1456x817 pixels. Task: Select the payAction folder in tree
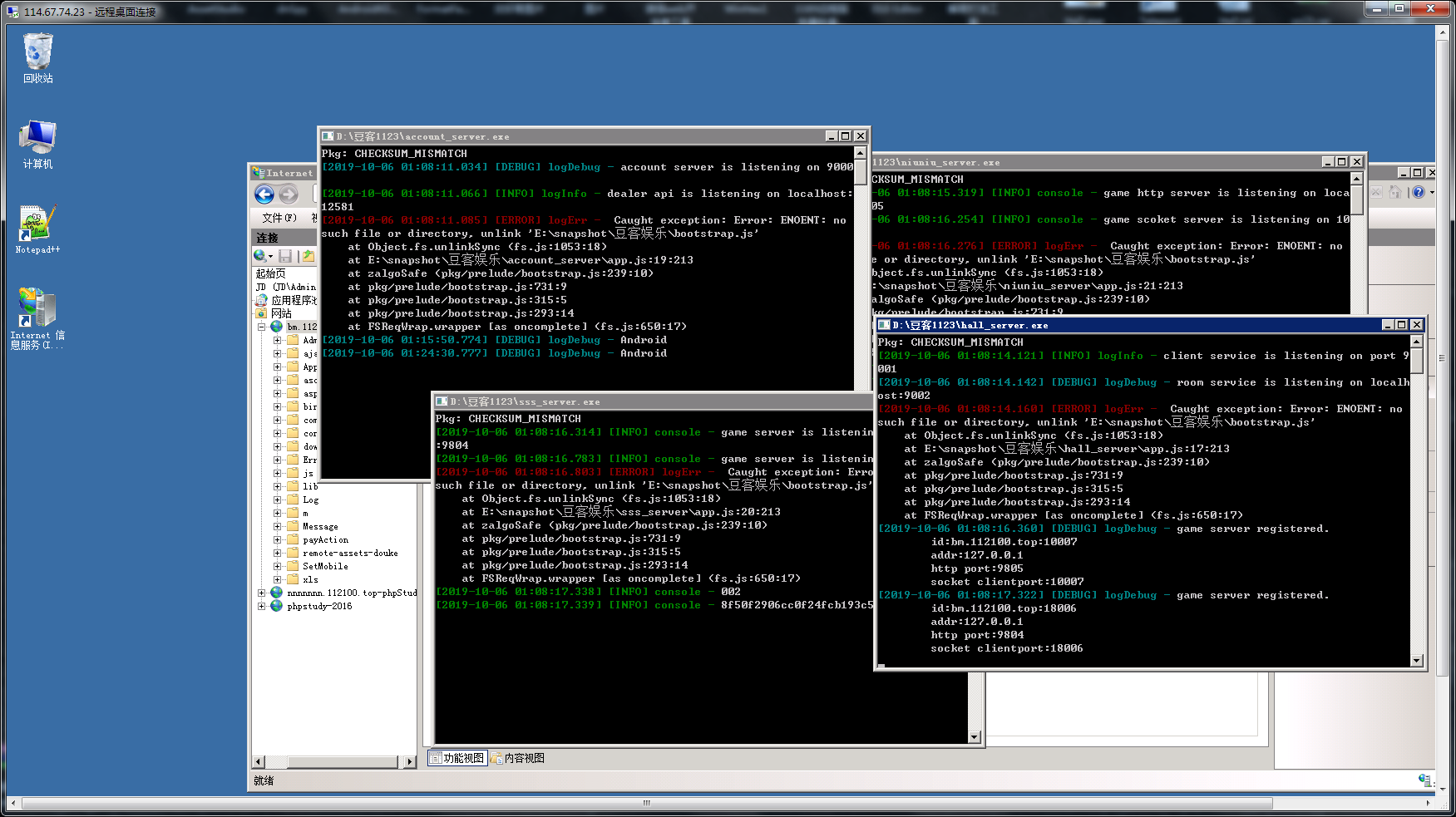pos(325,540)
